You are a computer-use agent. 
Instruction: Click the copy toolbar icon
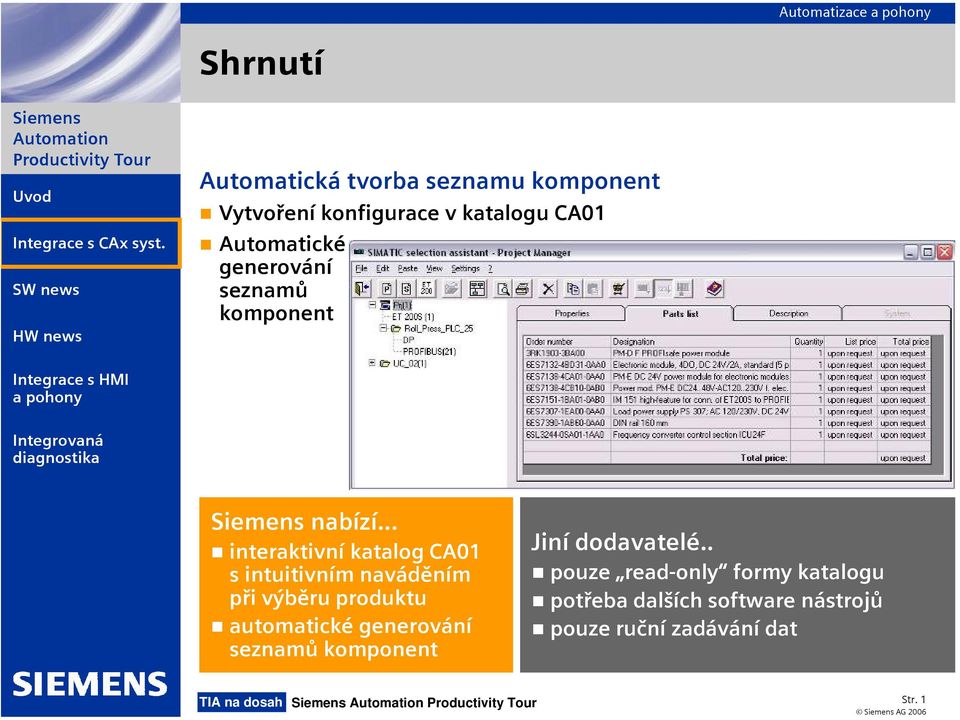coord(573,288)
